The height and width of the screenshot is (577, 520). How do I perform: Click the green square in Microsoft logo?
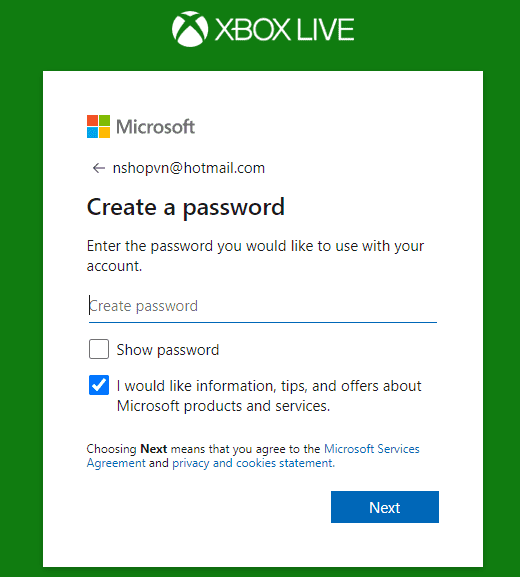coord(105,120)
